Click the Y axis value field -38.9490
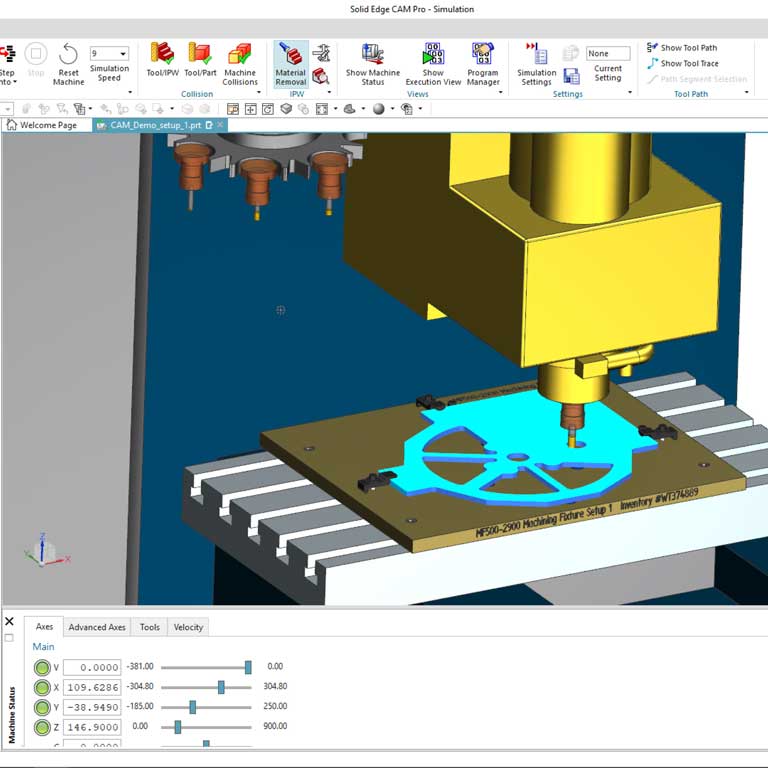The image size is (768, 768). 92,707
